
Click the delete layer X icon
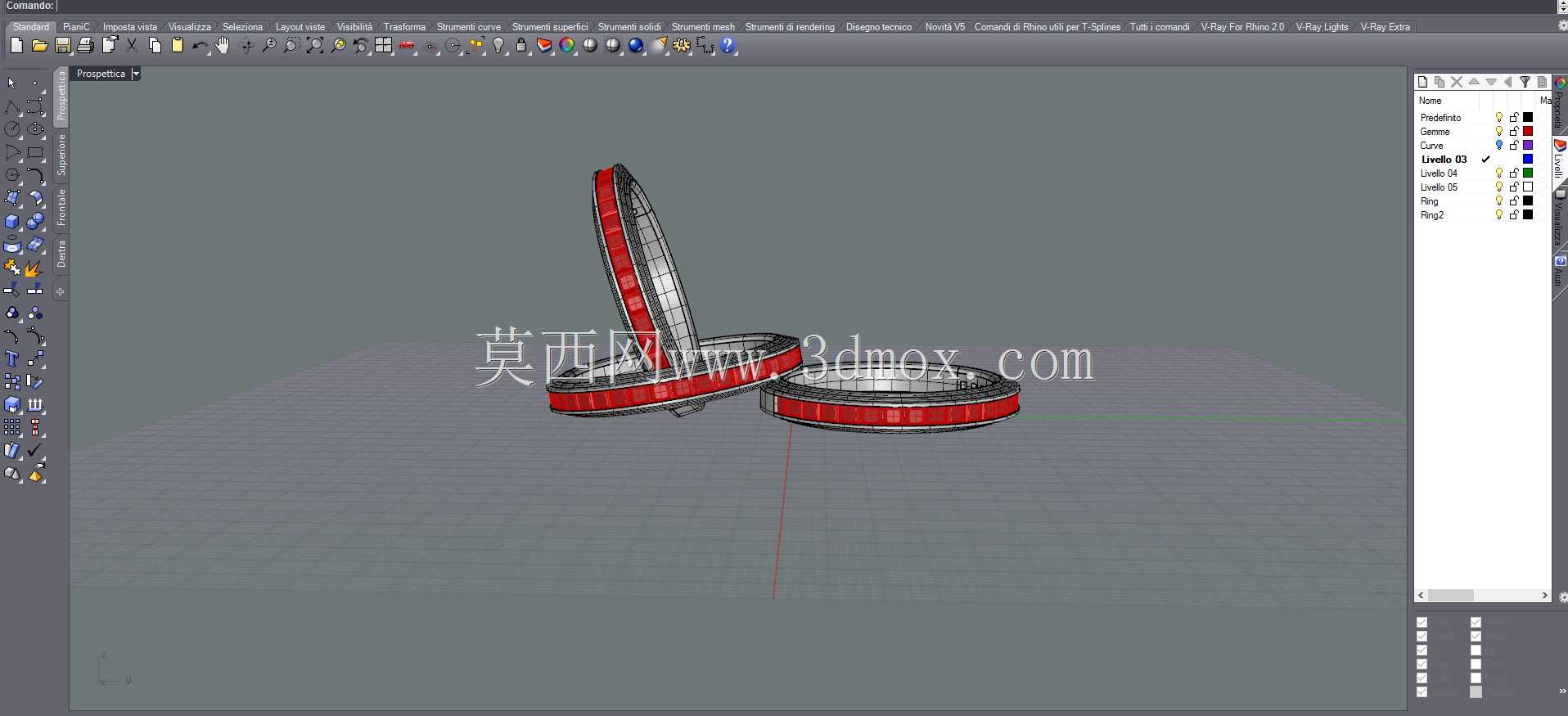[x=1457, y=82]
